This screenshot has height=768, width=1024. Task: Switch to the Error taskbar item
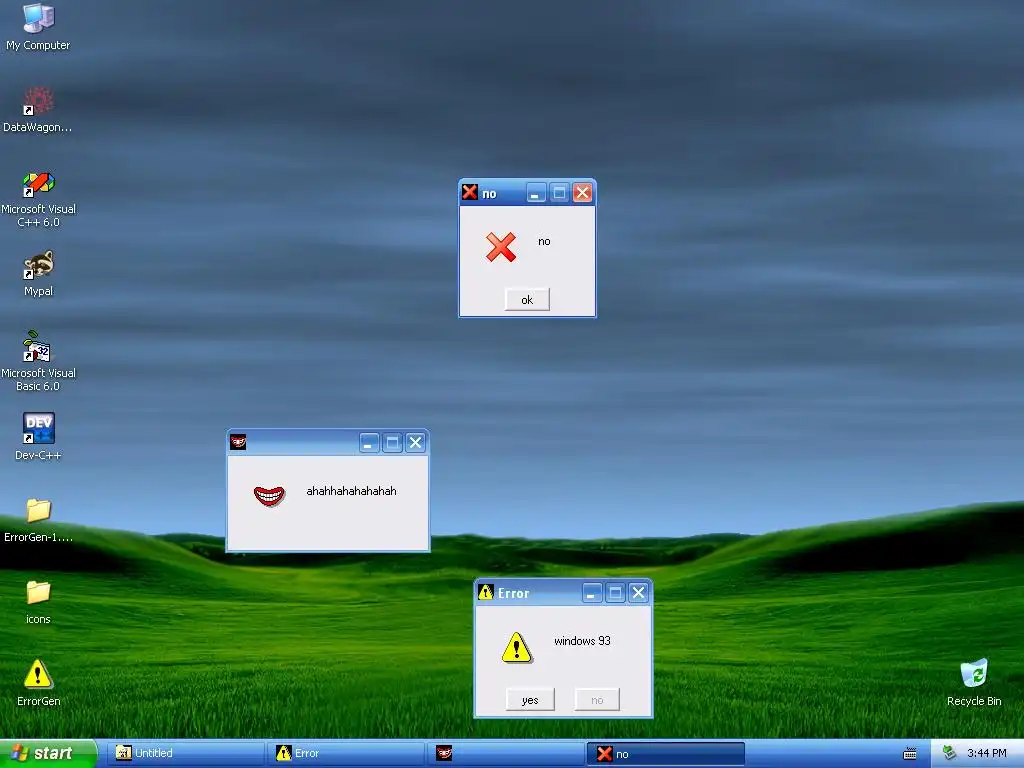pyautogui.click(x=346, y=754)
